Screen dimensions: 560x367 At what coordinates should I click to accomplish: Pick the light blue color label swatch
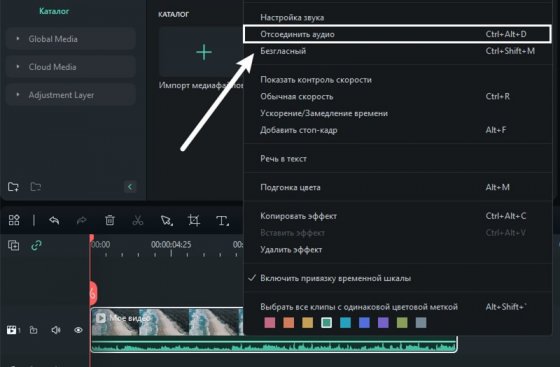pyautogui.click(x=345, y=323)
